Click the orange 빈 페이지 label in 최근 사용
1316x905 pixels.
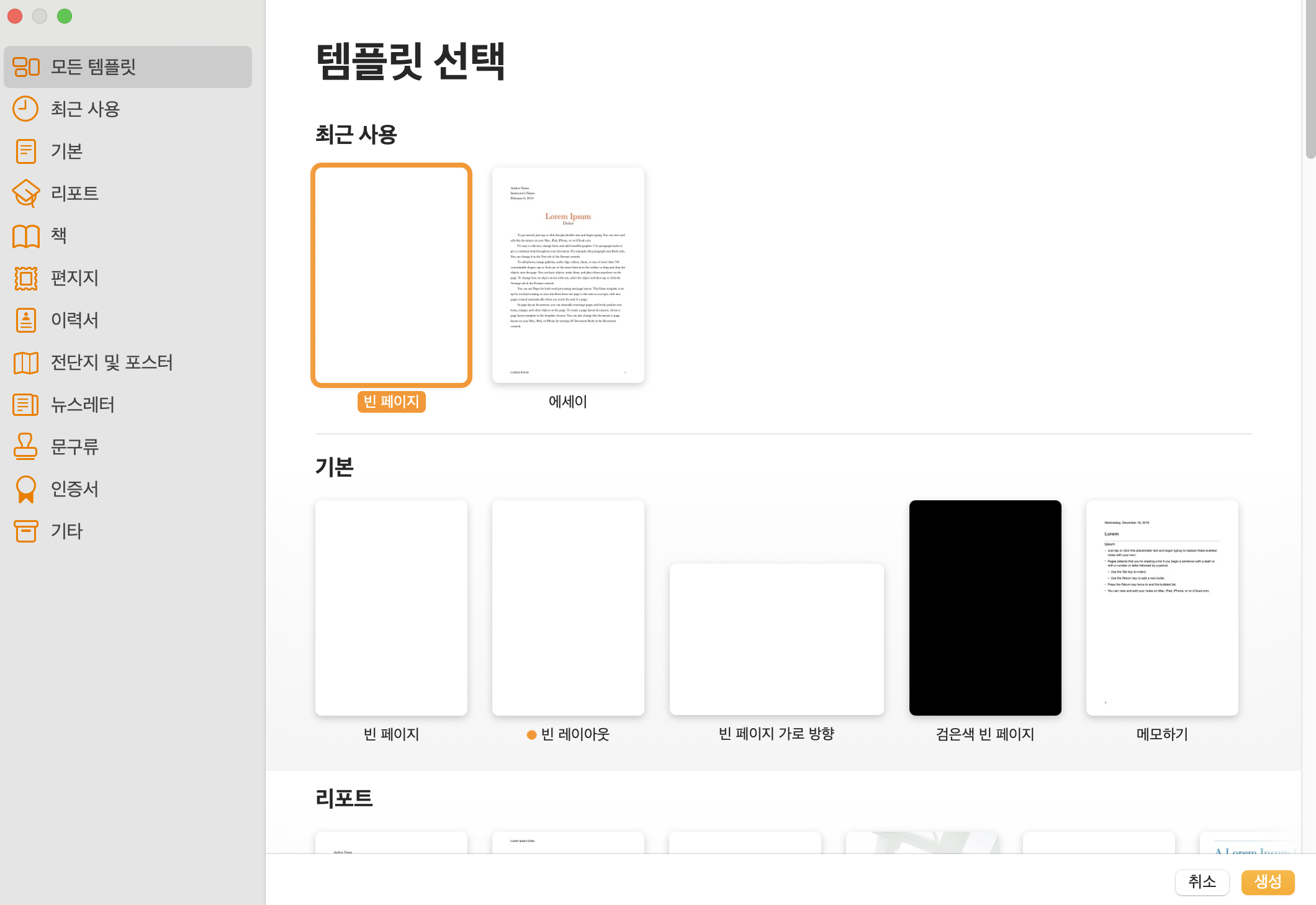coord(391,402)
